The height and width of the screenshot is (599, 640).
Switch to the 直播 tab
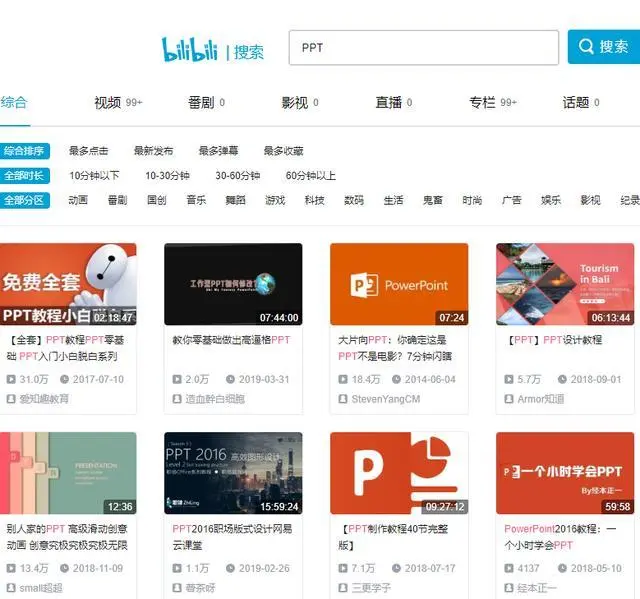[x=393, y=102]
